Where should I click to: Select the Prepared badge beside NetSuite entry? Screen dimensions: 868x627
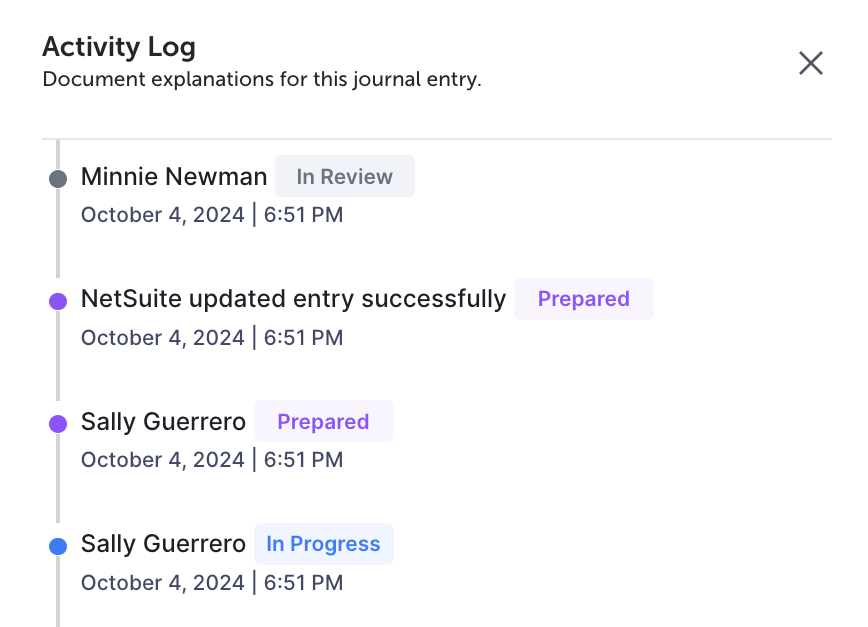(x=584, y=298)
